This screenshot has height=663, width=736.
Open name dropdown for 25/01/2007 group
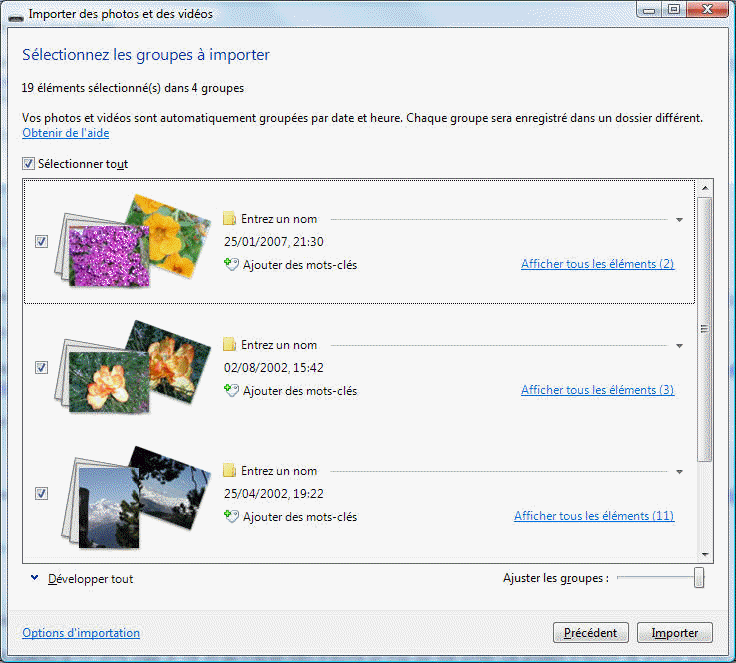tap(679, 220)
